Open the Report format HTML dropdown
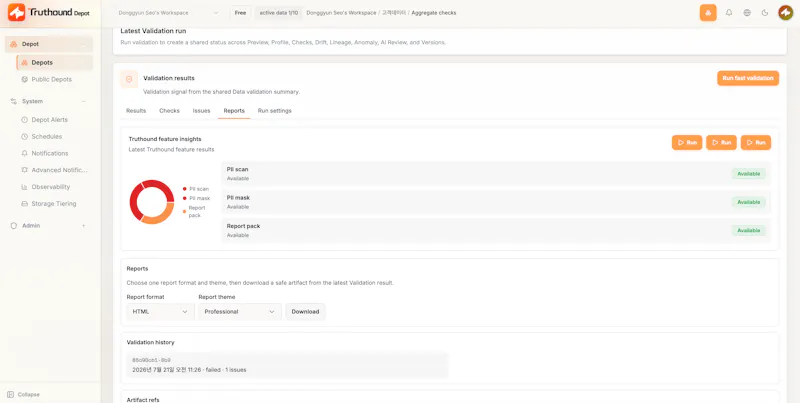The height and width of the screenshot is (403, 800). point(160,312)
